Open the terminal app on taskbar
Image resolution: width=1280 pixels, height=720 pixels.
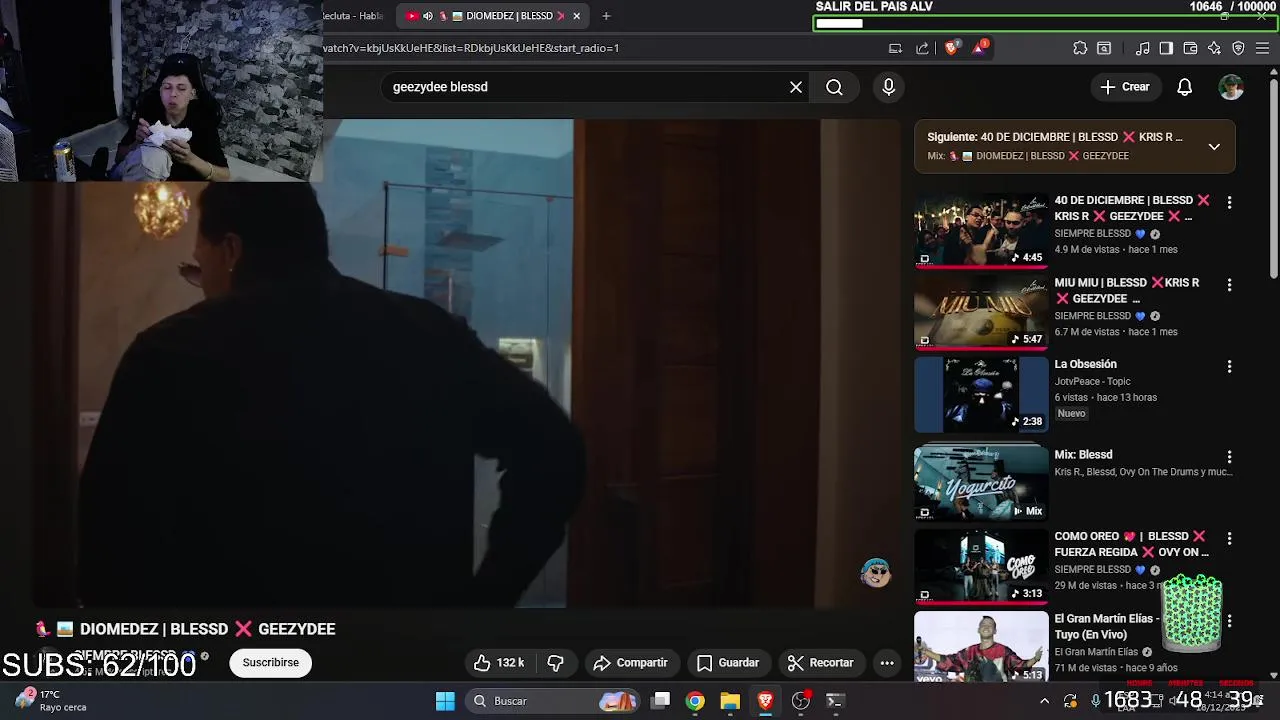point(835,701)
